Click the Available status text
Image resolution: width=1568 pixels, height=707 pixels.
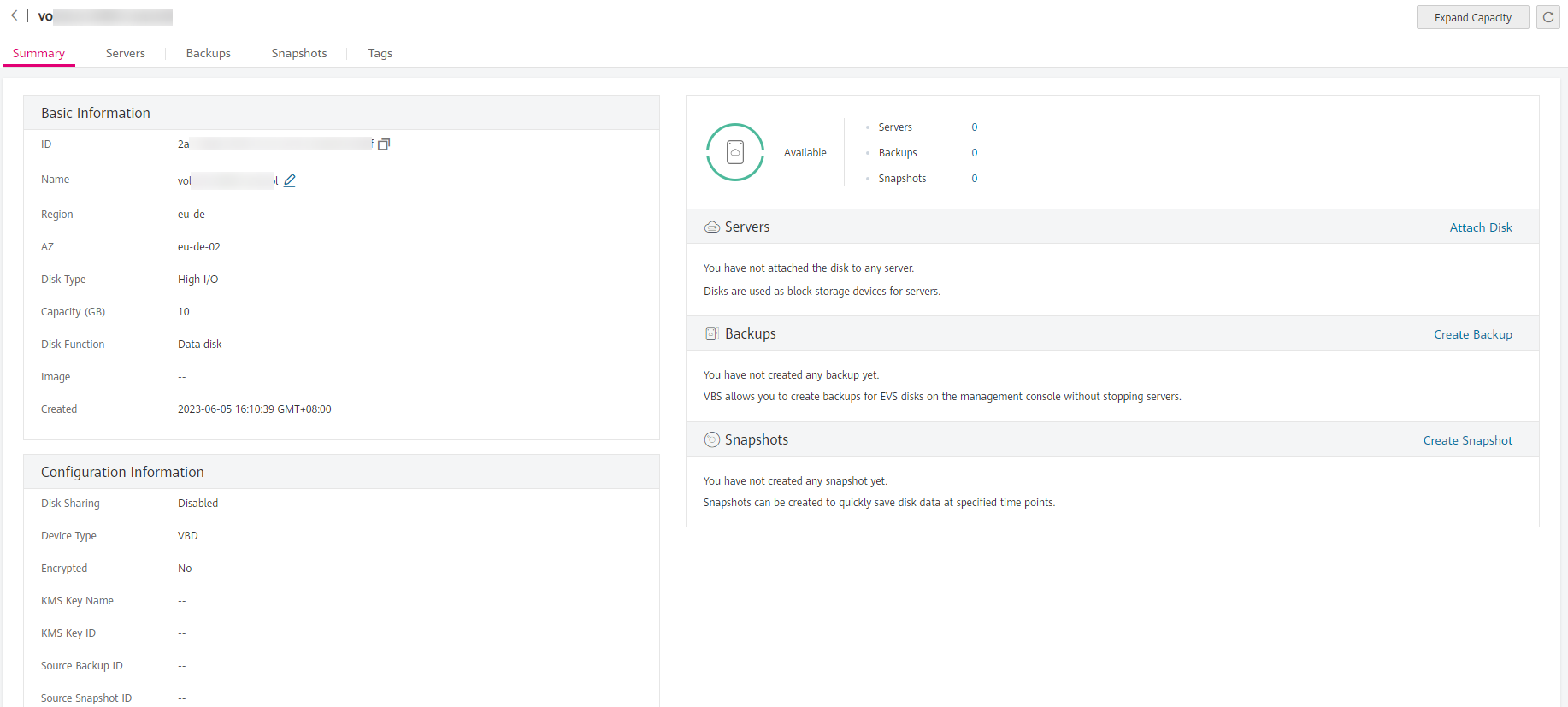point(805,153)
